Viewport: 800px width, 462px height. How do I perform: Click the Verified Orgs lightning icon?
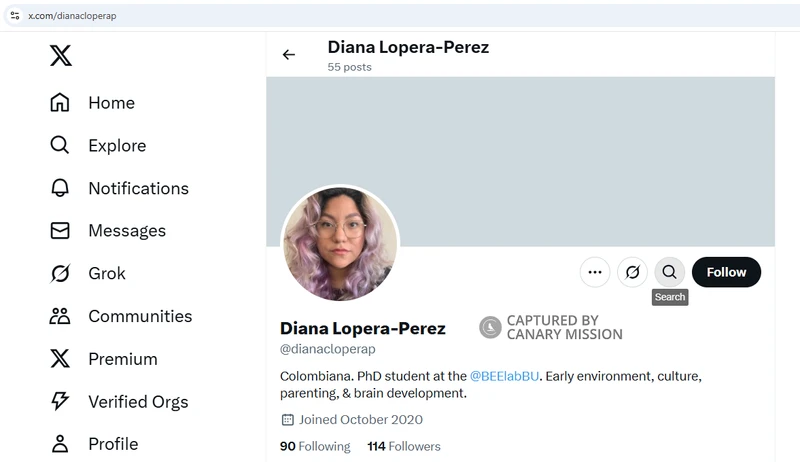point(60,401)
